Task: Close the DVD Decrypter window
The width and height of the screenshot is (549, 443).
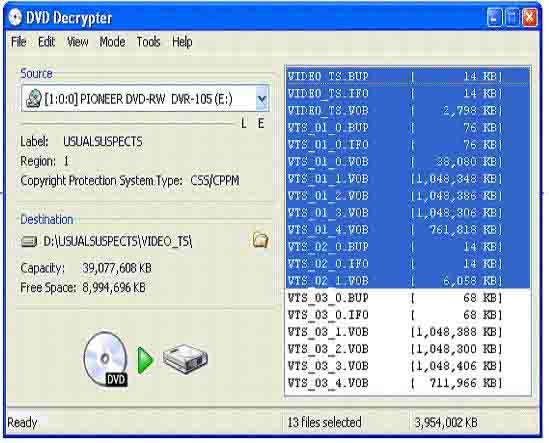Action: 529,17
